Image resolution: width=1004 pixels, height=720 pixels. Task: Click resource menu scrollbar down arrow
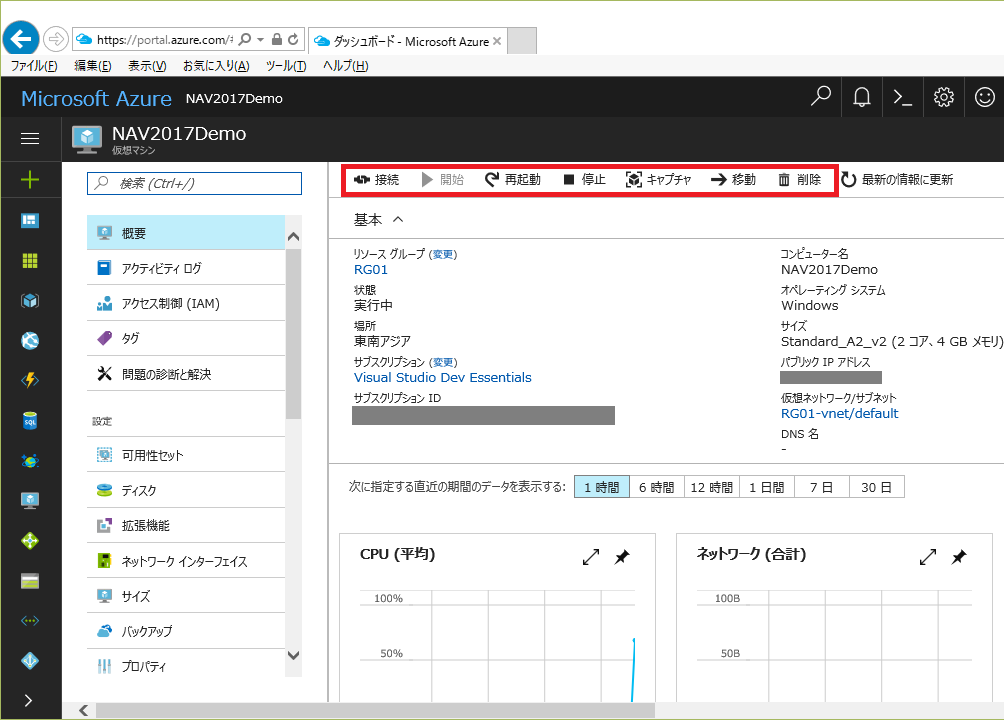pos(293,655)
